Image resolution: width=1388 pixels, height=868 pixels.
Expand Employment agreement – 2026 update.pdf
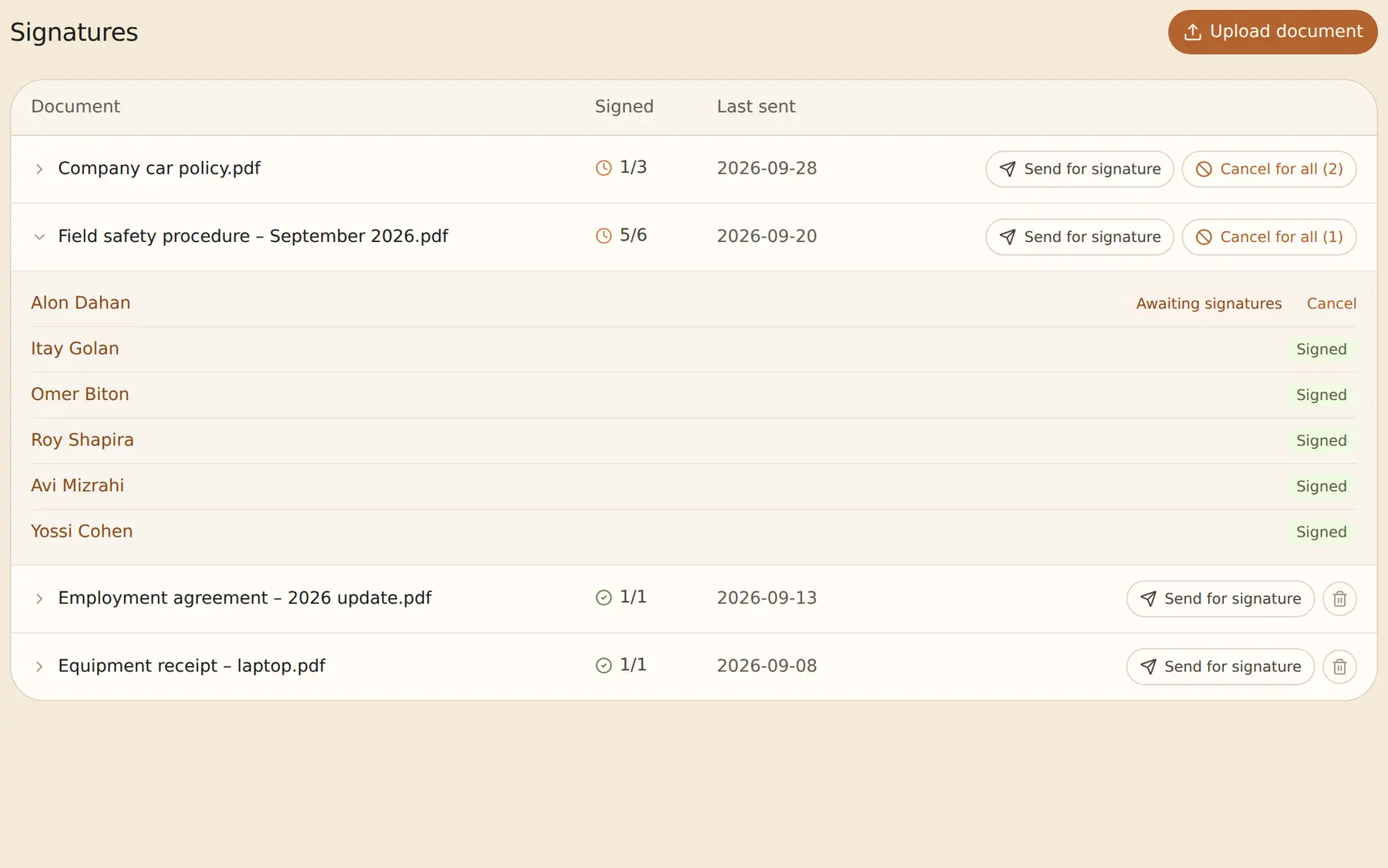[39, 599]
